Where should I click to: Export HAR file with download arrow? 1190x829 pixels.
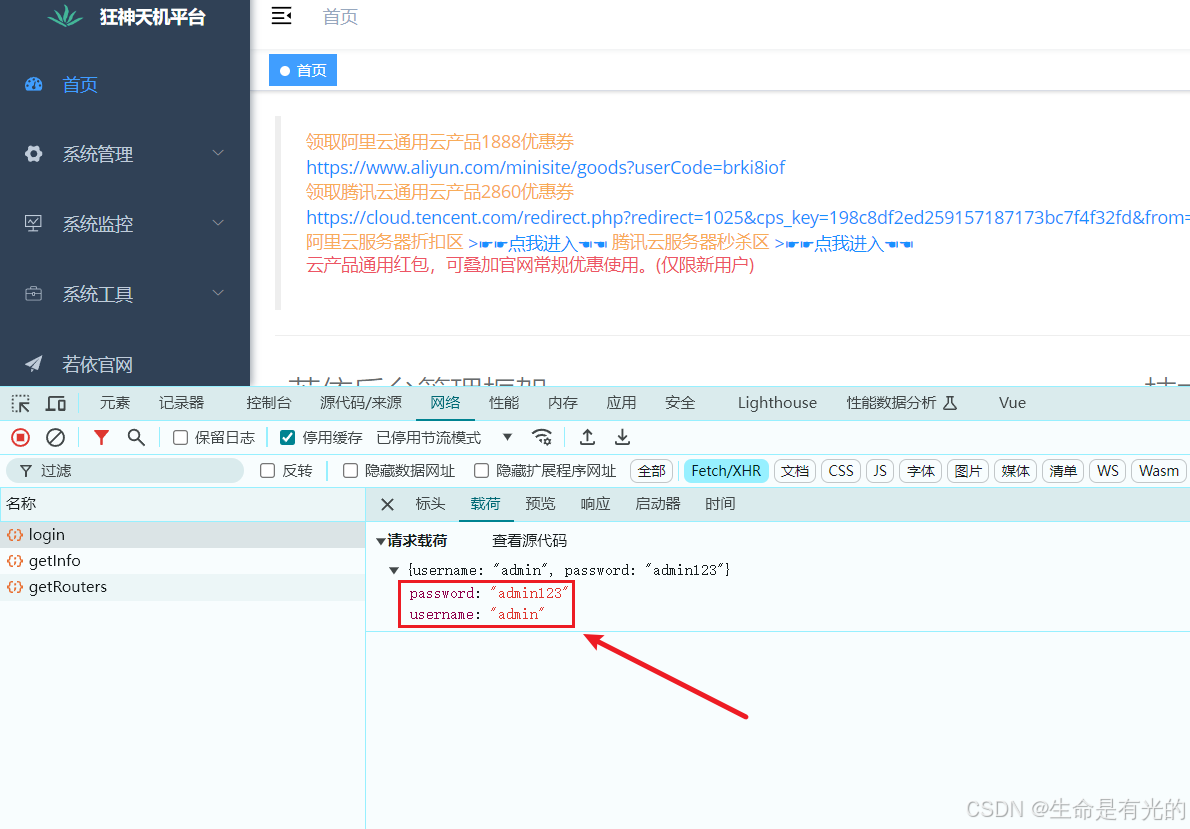click(622, 437)
